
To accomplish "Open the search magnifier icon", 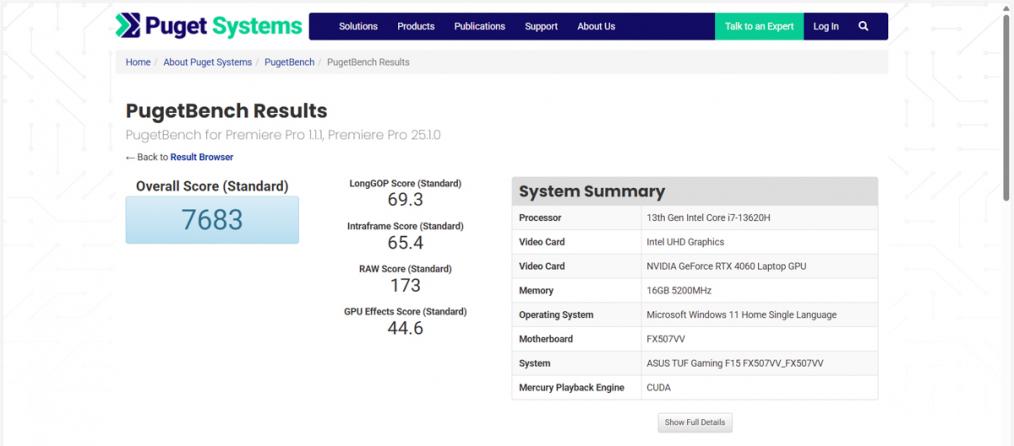I will pyautogui.click(x=863, y=27).
